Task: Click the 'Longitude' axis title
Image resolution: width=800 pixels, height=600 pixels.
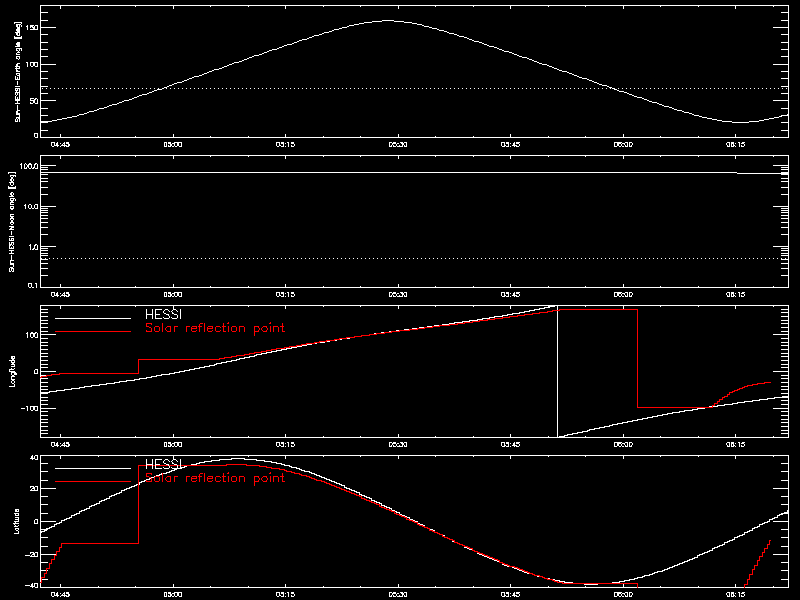Action: click(13, 371)
